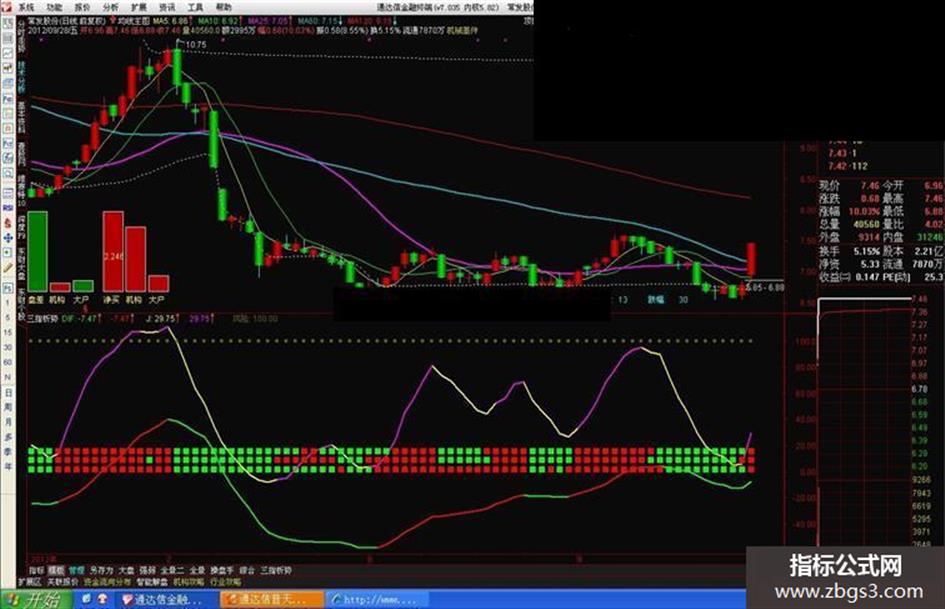
Task: Open the 技术分析 vertical tab
Action: pyautogui.click(x=22, y=76)
